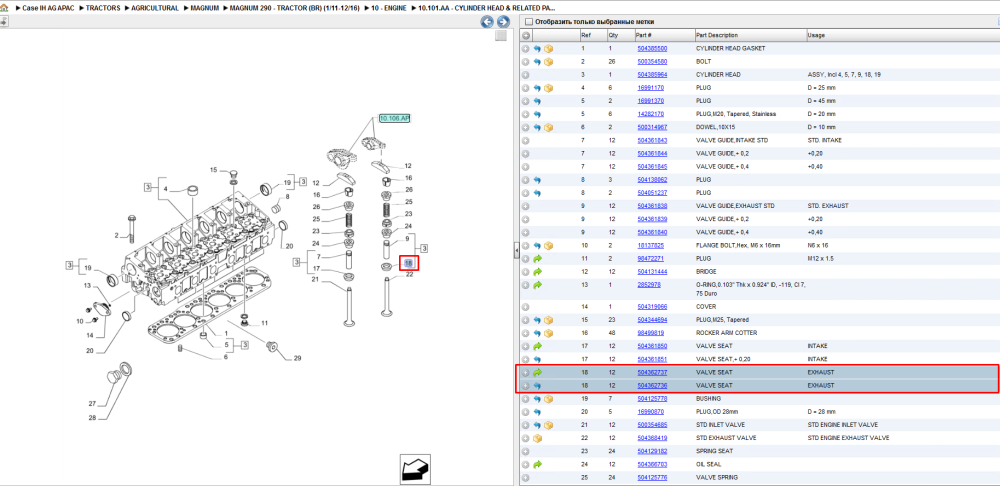The image size is (1000, 486).
Task: Click blue arrow for part 14282170
Action: tap(537, 114)
